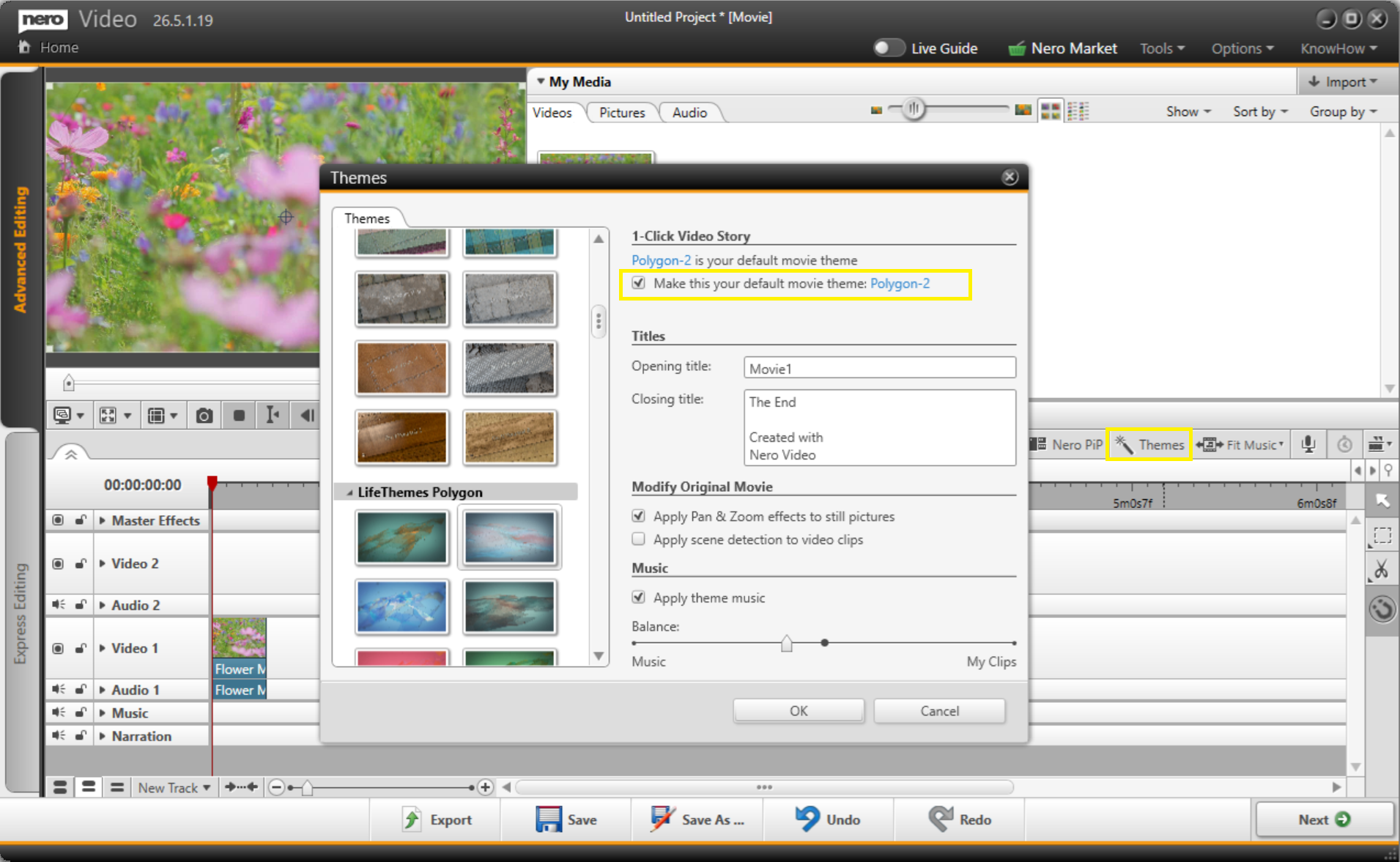Open Nero PiP tool
The width and height of the screenshot is (1400, 862).
pos(1066,445)
